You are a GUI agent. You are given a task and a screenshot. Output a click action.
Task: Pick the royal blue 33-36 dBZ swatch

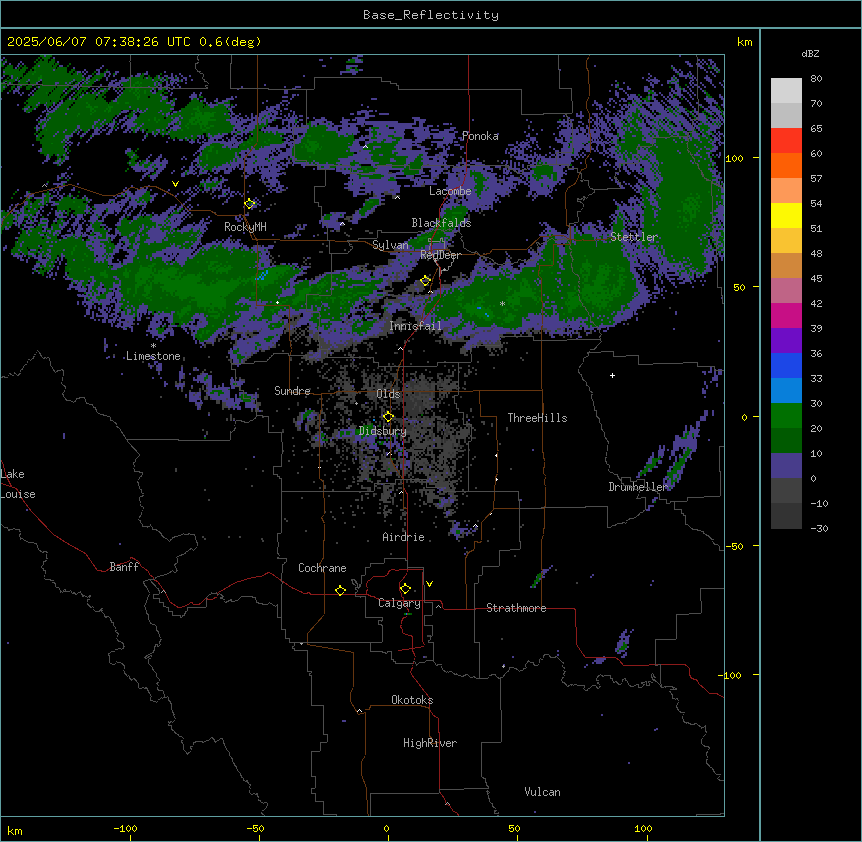point(786,365)
